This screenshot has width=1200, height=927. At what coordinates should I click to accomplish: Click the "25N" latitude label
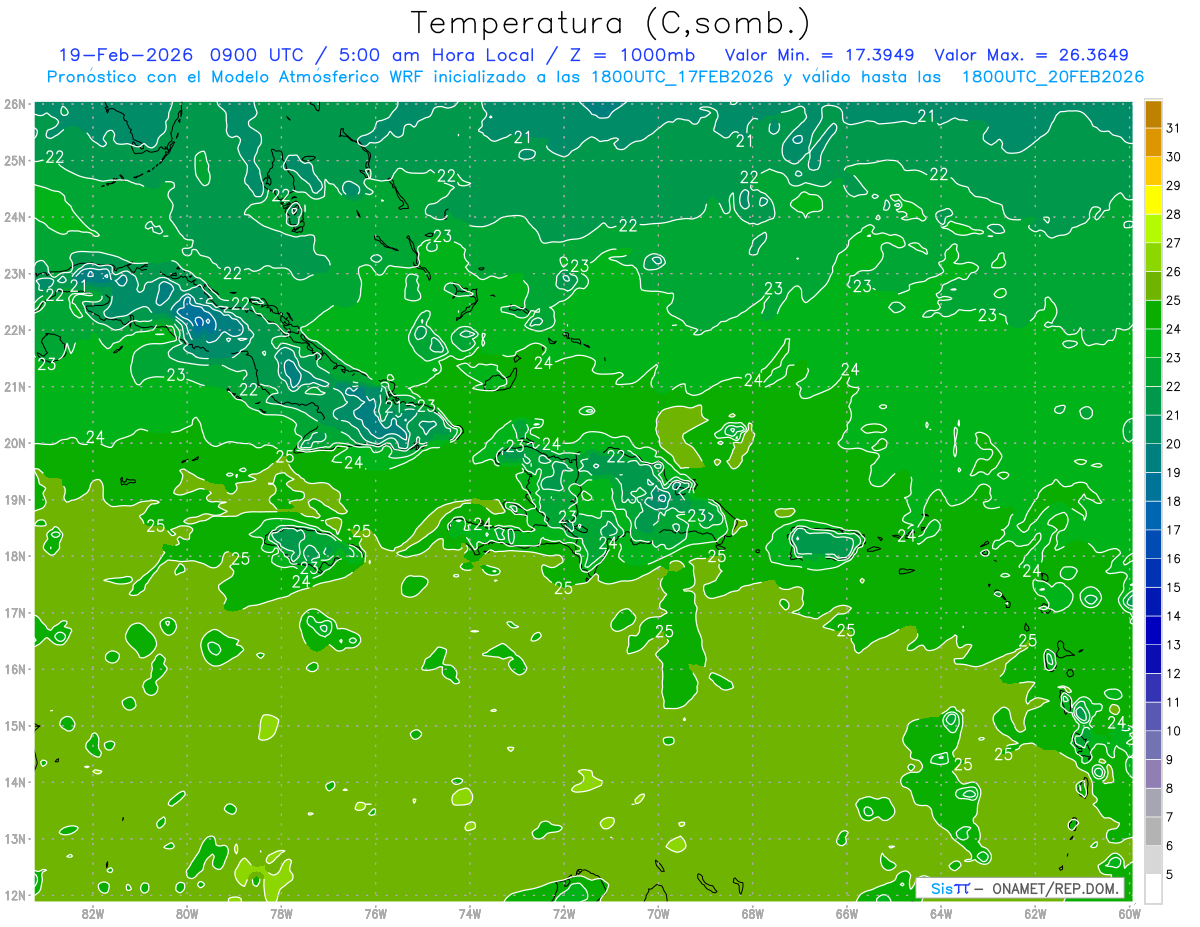pyautogui.click(x=13, y=160)
